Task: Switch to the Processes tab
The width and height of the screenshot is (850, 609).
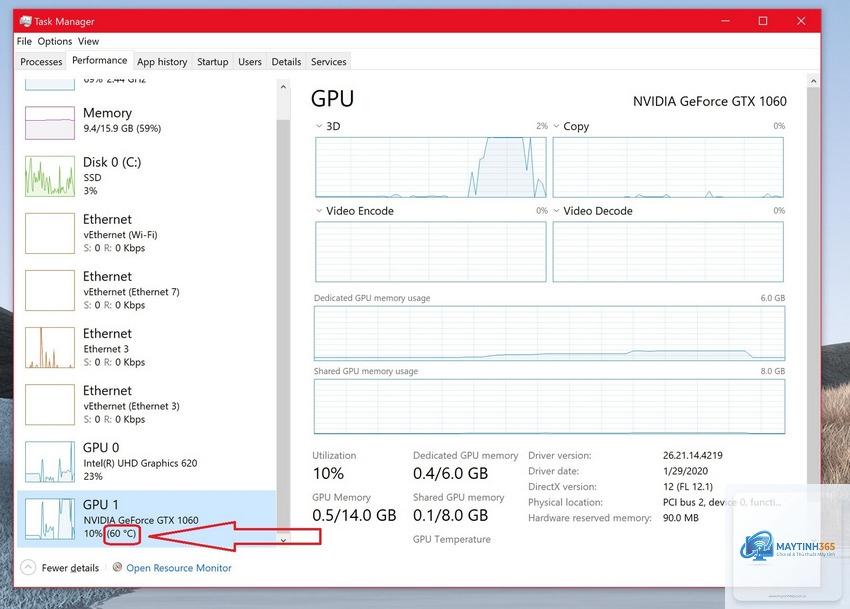Action: (41, 62)
